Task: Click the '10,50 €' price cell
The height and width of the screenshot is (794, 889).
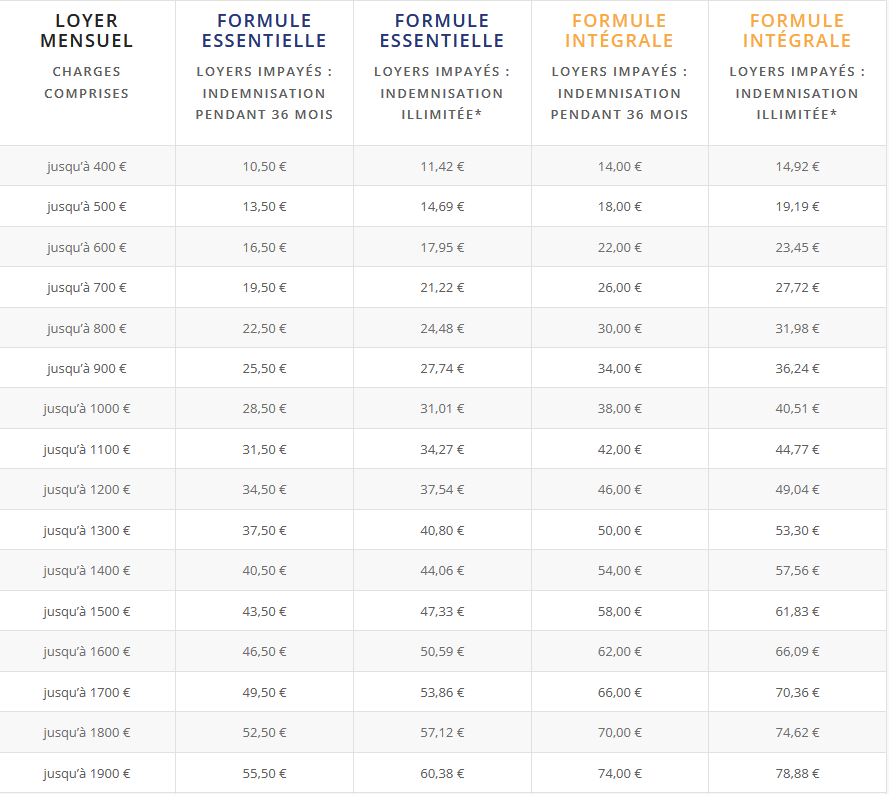Action: pos(264,167)
